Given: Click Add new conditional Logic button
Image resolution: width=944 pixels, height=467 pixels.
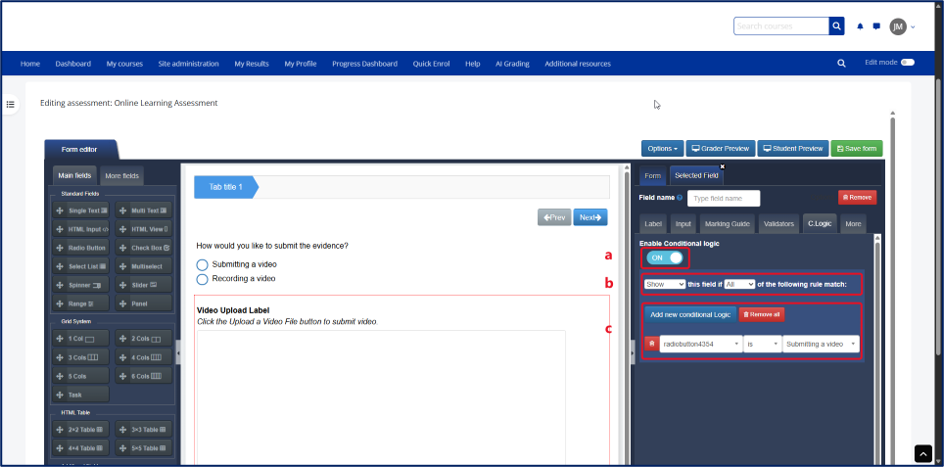Looking at the screenshot, I should (690, 315).
